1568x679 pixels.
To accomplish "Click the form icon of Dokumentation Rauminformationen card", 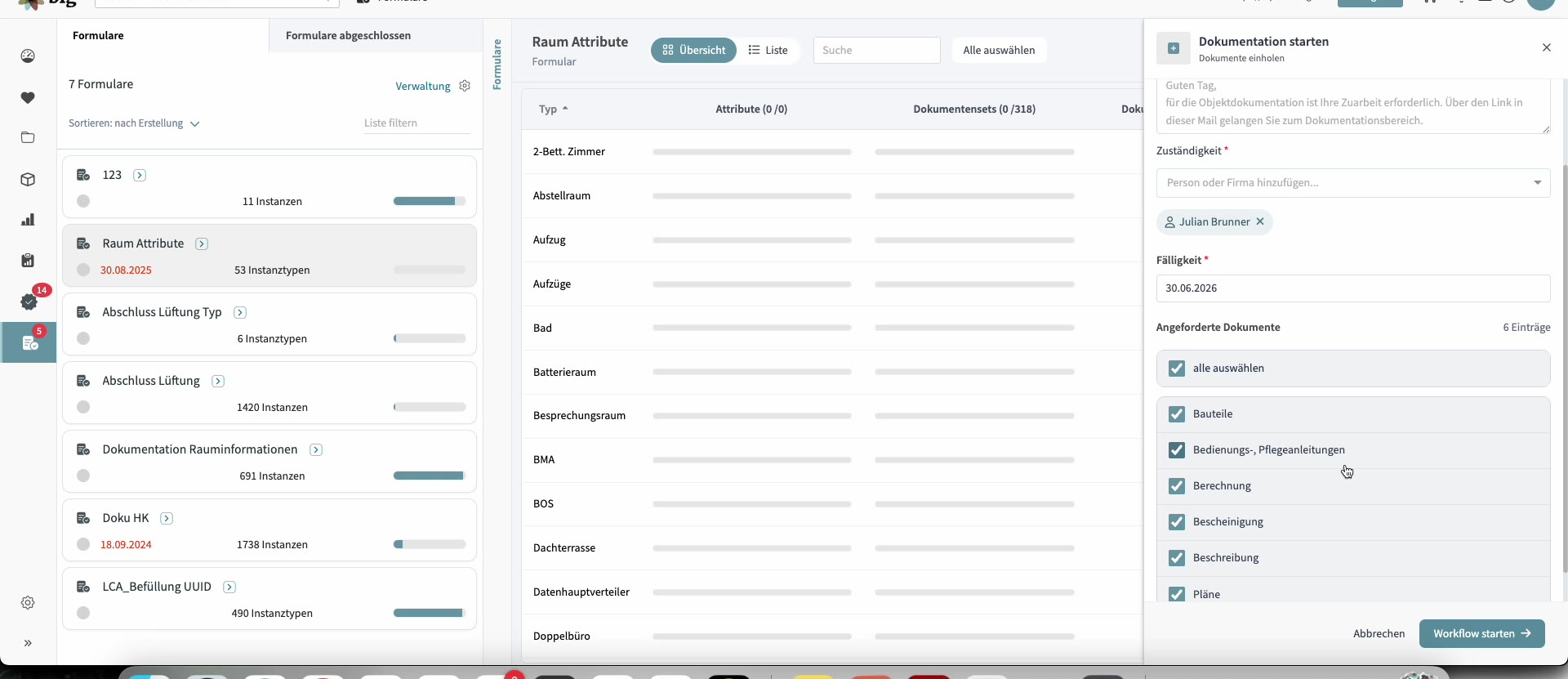I will pos(83,449).
